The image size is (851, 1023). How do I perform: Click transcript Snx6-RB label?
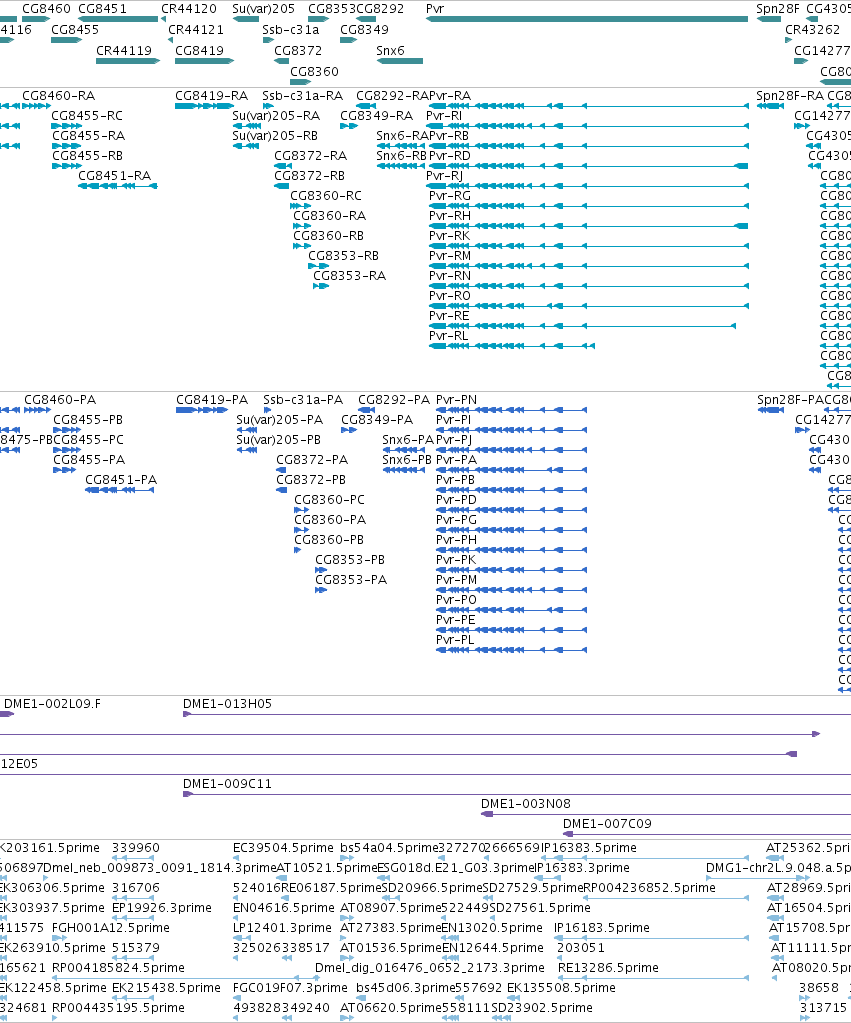point(401,156)
